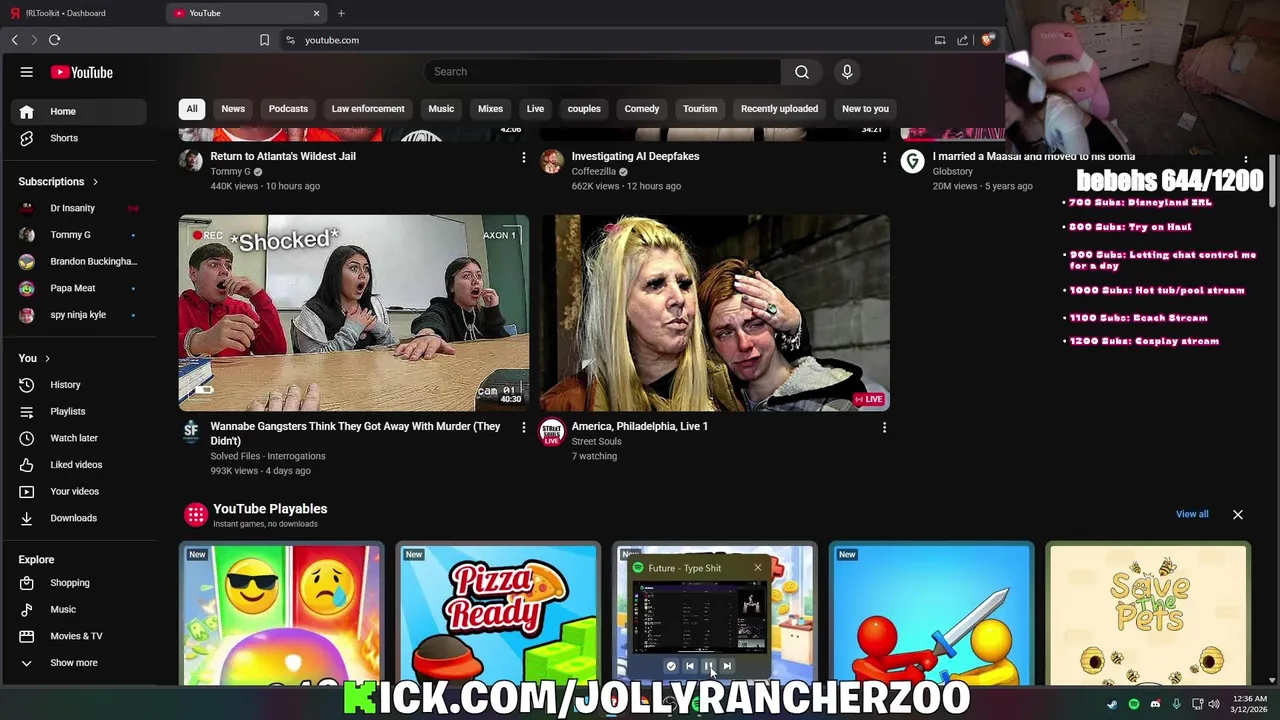Click the share icon in the address bar
Image resolution: width=1280 pixels, height=720 pixels.
(x=962, y=40)
